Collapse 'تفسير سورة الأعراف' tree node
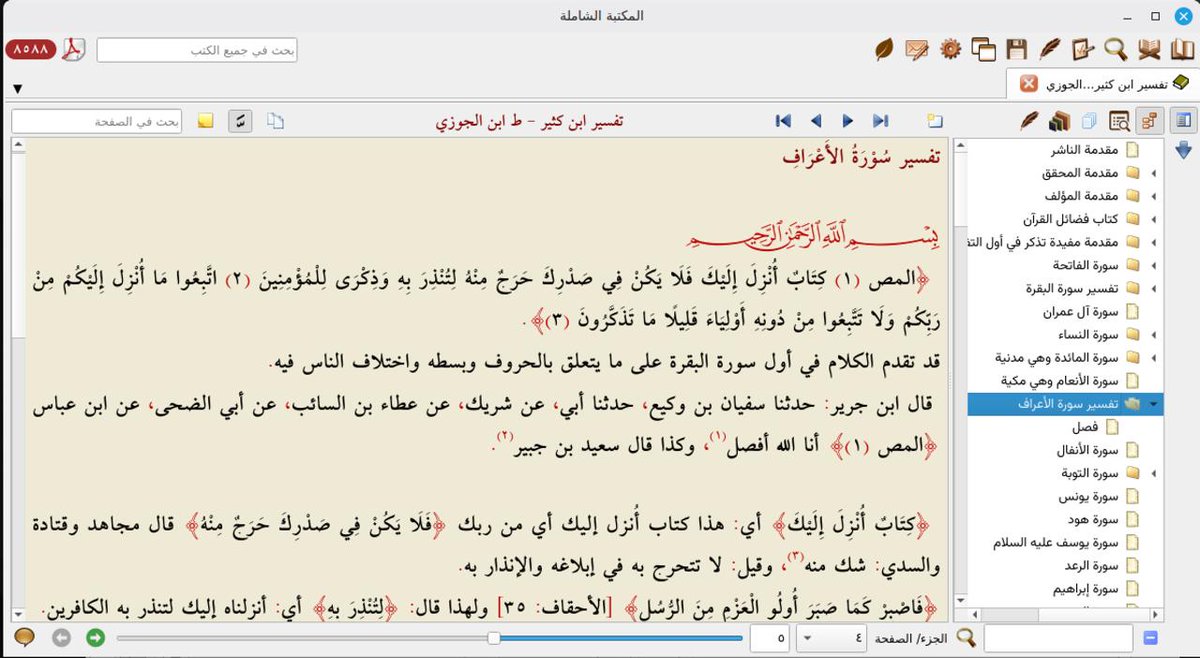This screenshot has width=1200, height=658. (1154, 405)
